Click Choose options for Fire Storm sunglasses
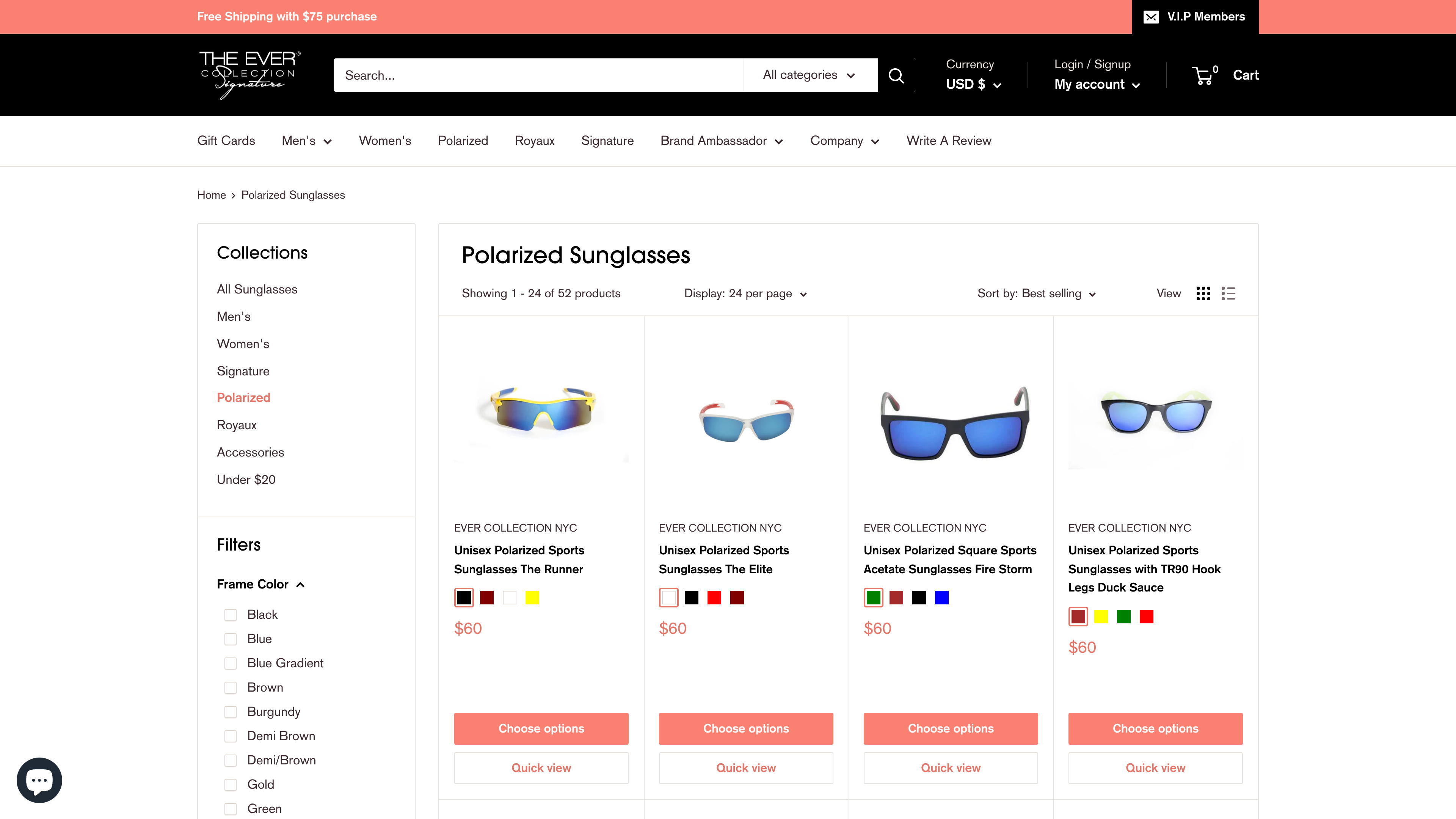Screen dimensions: 1456x819 click(951, 728)
